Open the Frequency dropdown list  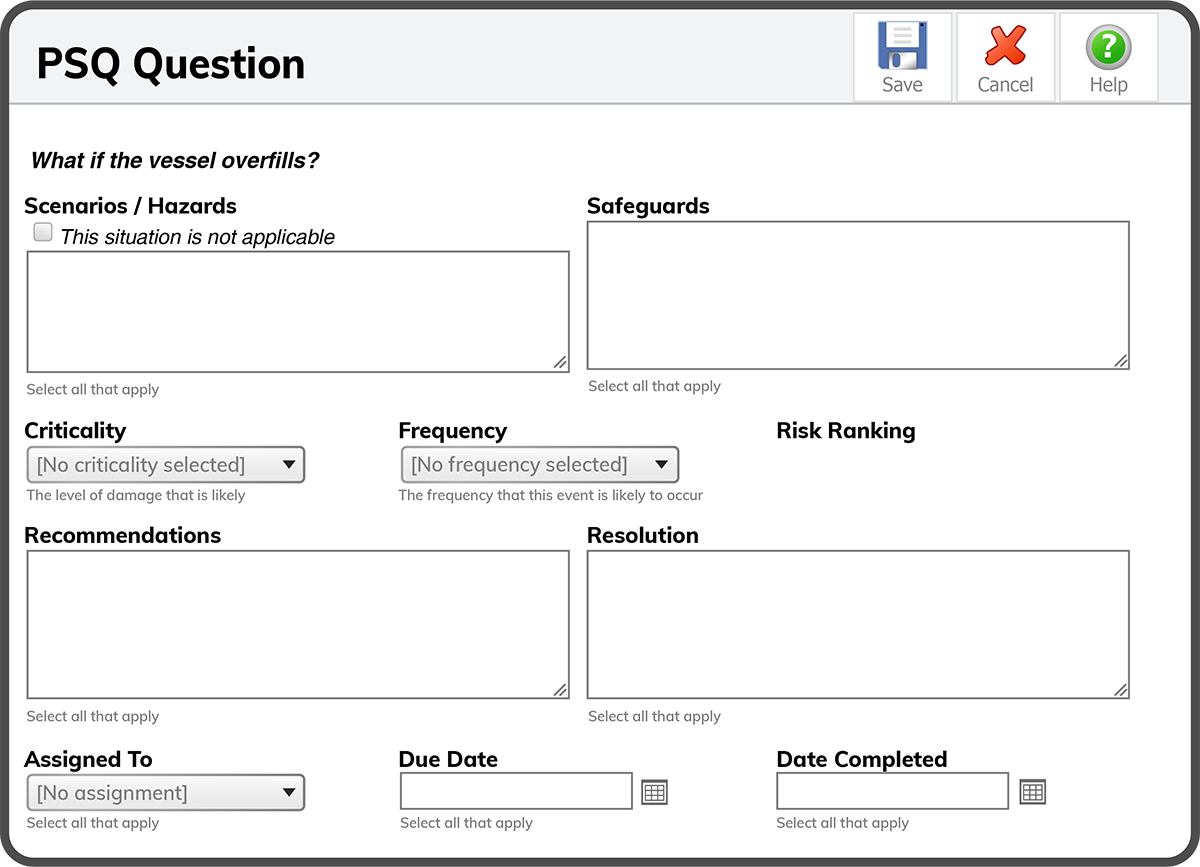tap(539, 465)
